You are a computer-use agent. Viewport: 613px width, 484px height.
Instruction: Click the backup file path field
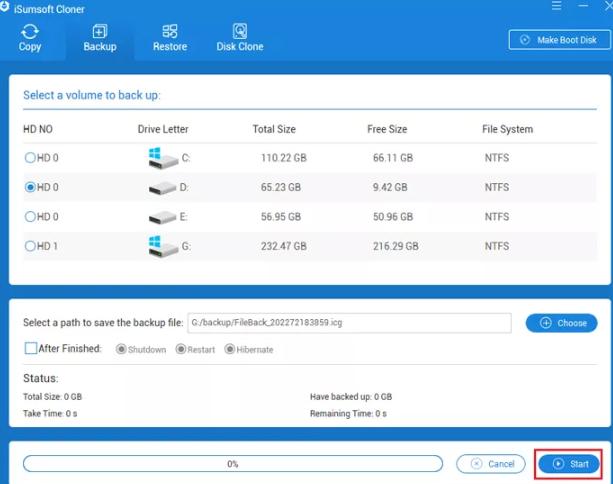[349, 323]
